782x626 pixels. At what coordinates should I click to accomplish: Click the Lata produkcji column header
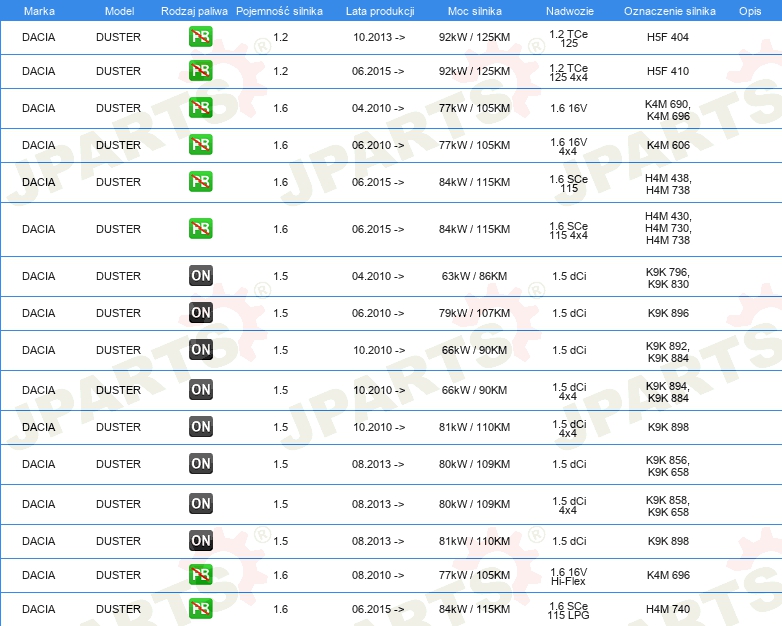380,11
